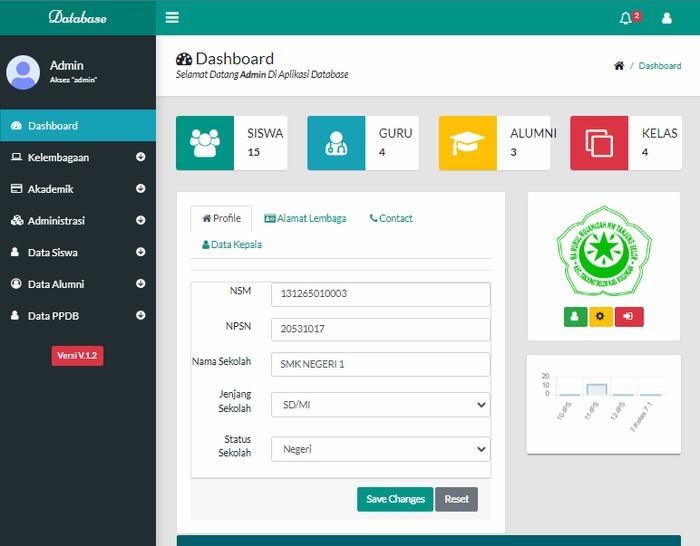
Task: Switch to the Data Kepala tab
Action: [x=232, y=244]
